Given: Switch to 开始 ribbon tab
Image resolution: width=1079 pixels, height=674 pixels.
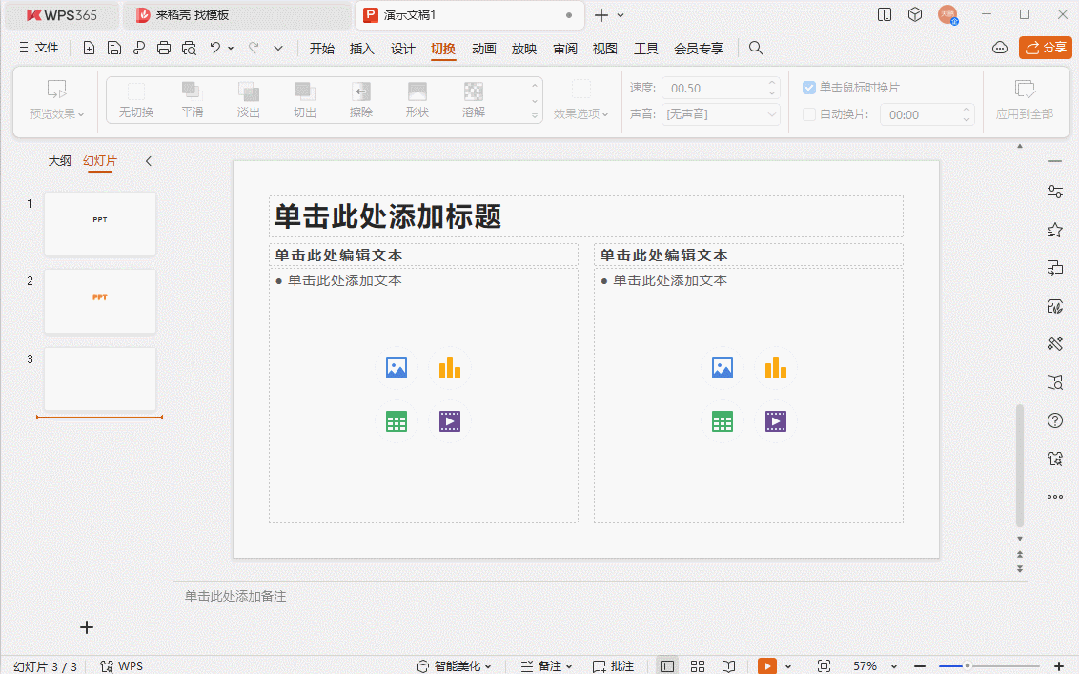Looking at the screenshot, I should coord(322,48).
